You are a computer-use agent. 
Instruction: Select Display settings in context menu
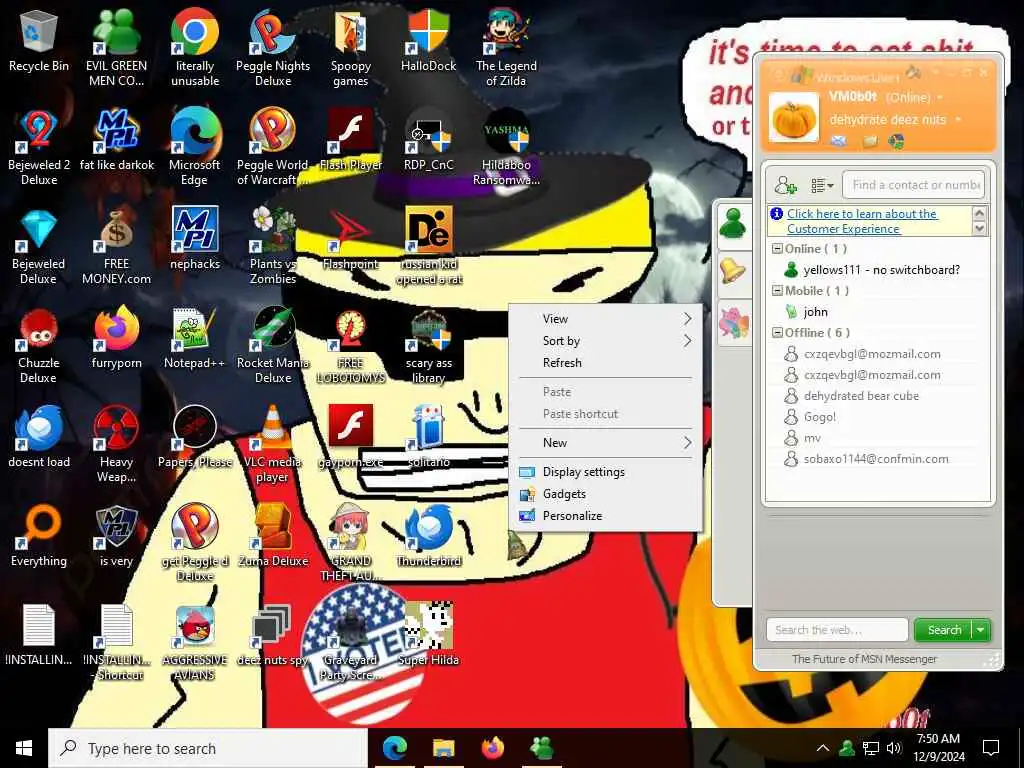[x=605, y=472]
